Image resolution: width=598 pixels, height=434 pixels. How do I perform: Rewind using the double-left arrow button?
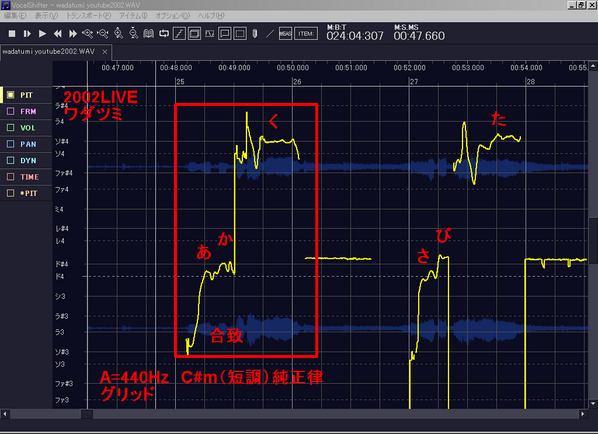(57, 34)
